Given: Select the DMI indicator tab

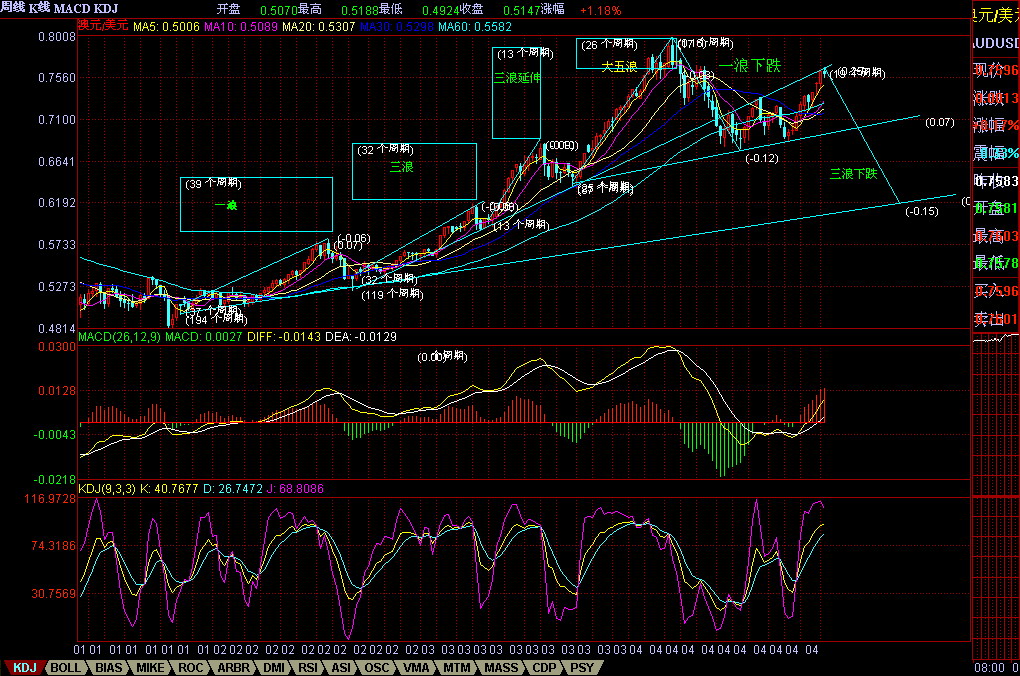Looking at the screenshot, I should pyautogui.click(x=274, y=668).
